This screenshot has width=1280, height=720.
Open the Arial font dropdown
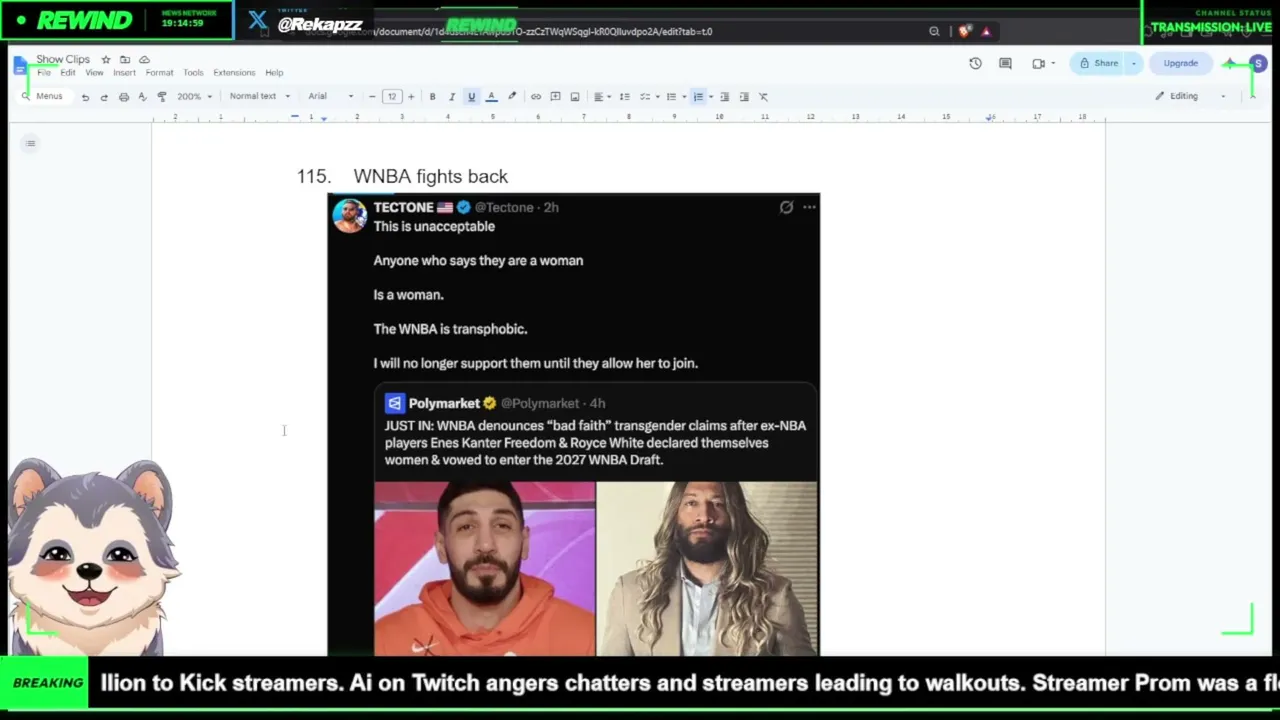coord(331,97)
